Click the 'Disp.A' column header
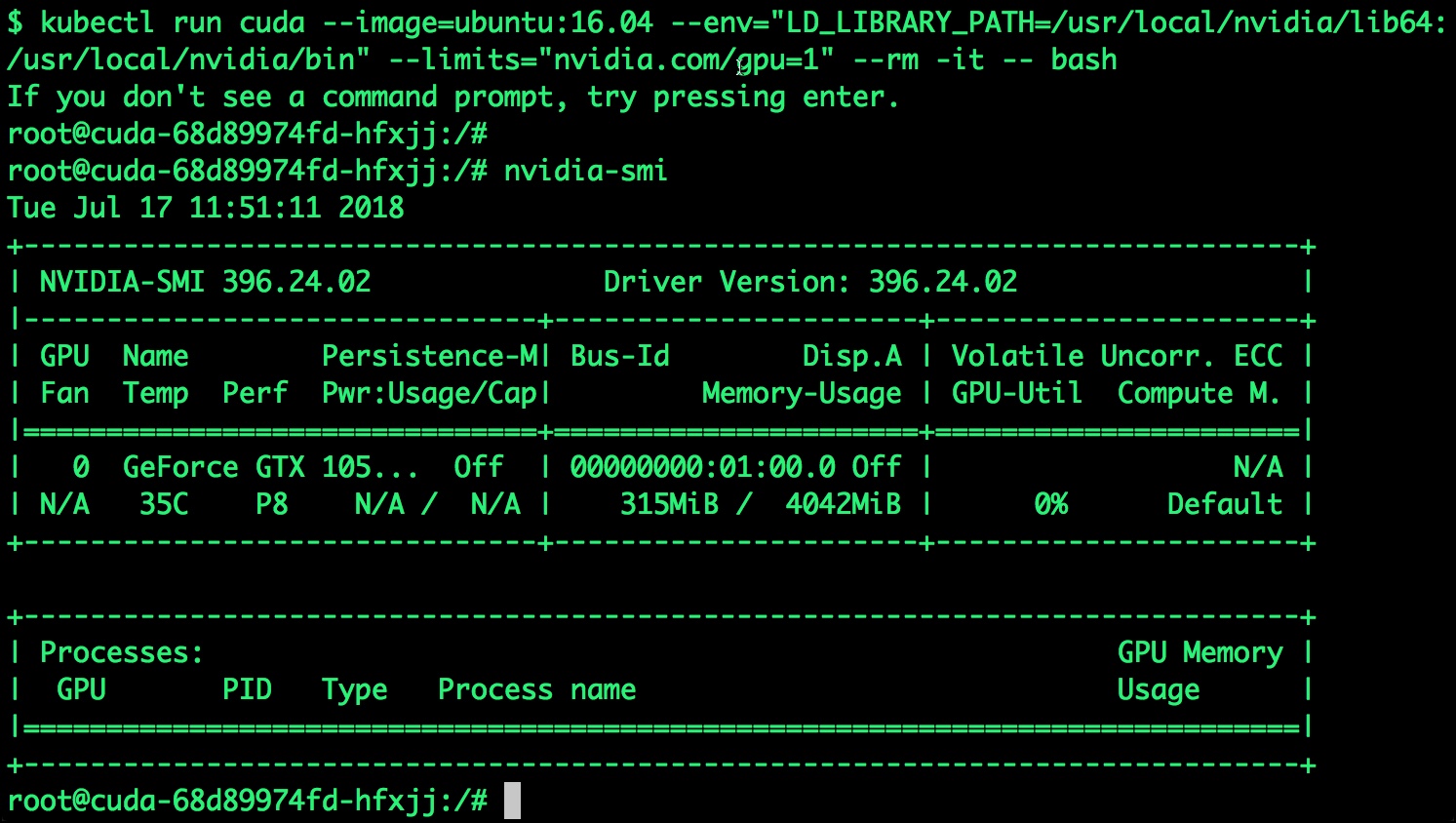 click(x=852, y=356)
